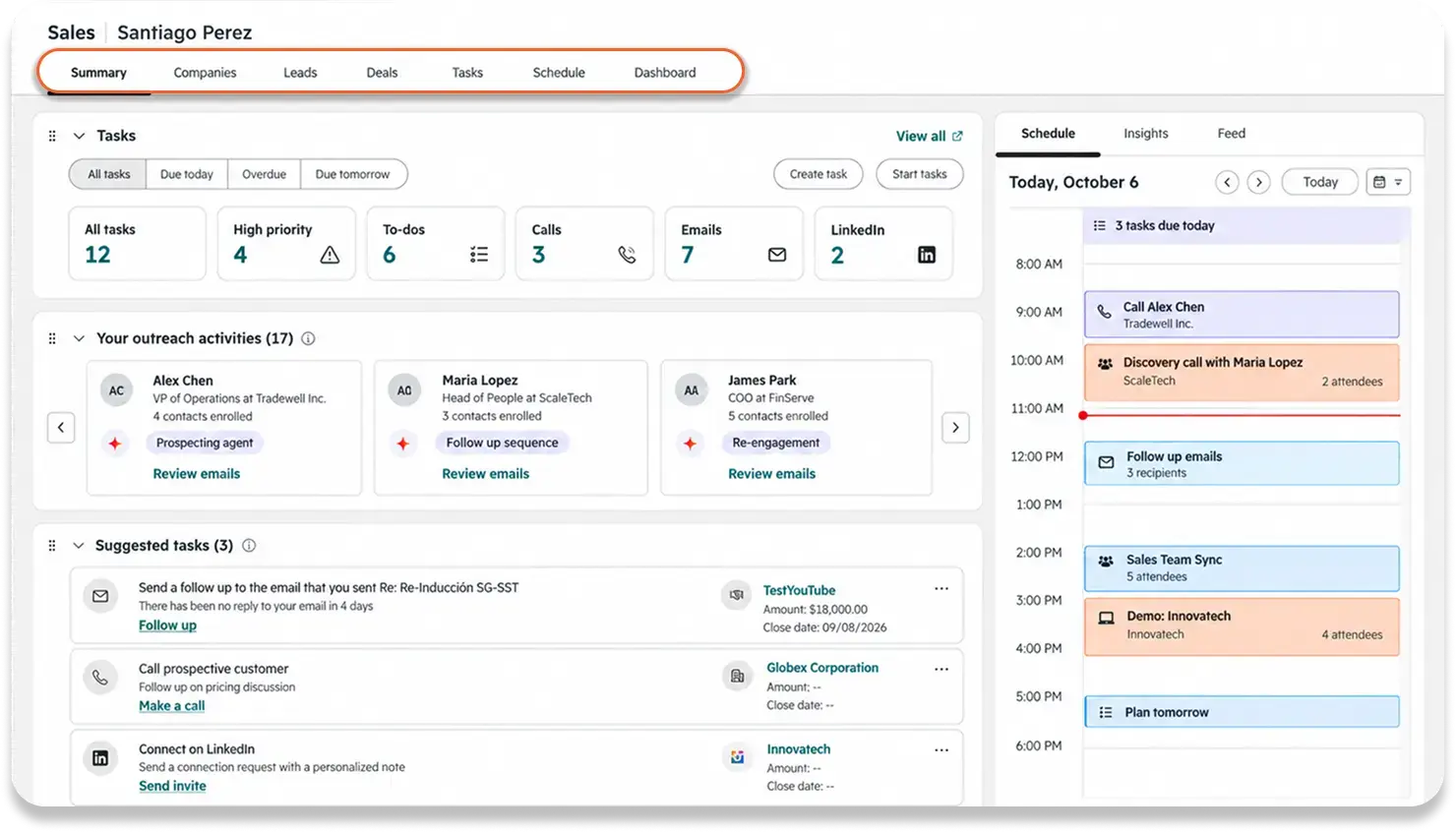Click the drag handle beside Tasks section

click(52, 136)
